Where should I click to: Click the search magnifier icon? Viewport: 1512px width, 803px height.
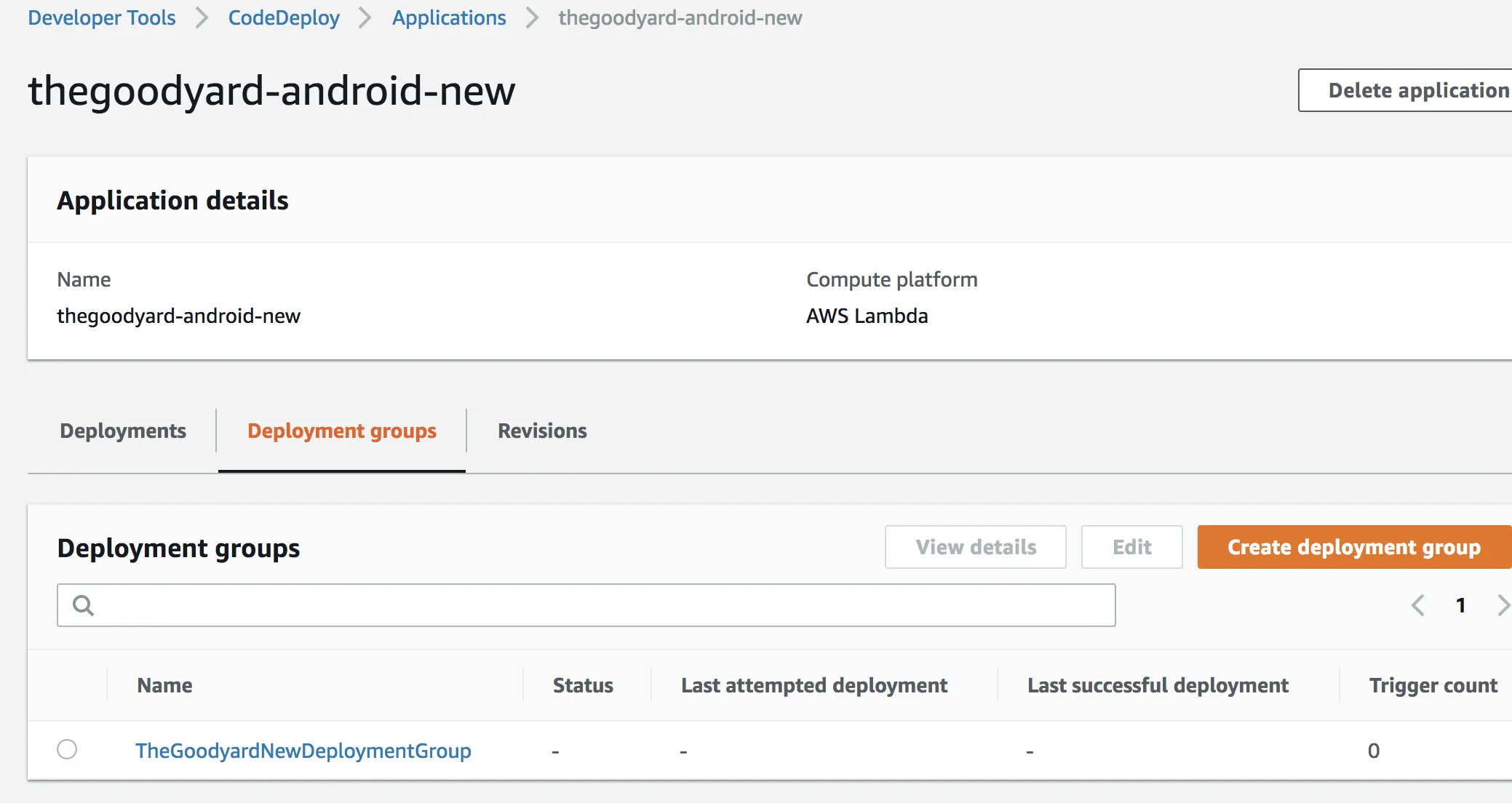click(x=84, y=605)
